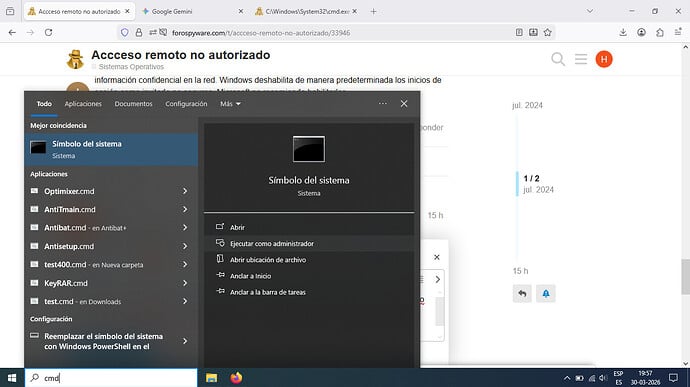The height and width of the screenshot is (387, 690).
Task: Click Firefox icon on the taskbar
Action: 236,378
